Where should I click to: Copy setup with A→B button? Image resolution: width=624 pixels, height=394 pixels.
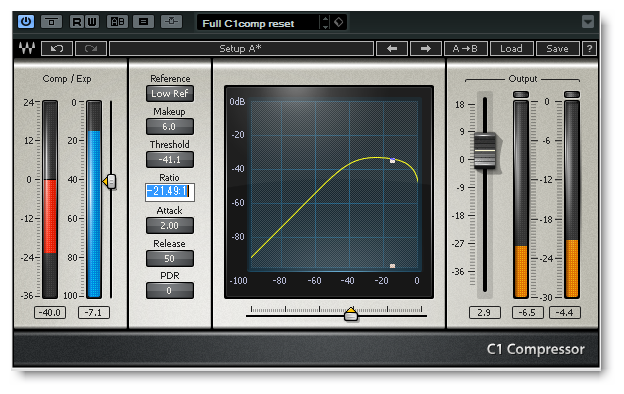[465, 49]
